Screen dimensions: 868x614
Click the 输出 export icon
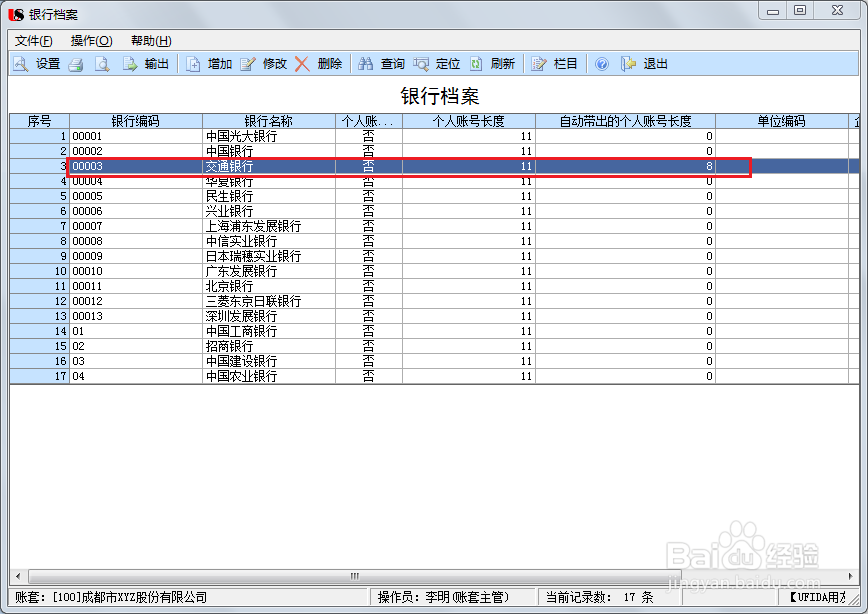(x=130, y=64)
